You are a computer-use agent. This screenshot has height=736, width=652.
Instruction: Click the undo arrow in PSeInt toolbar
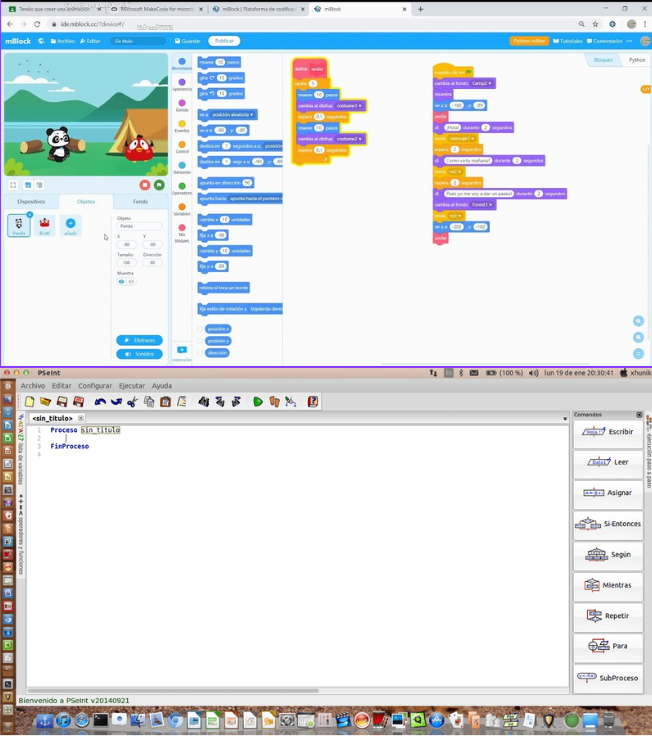point(100,402)
